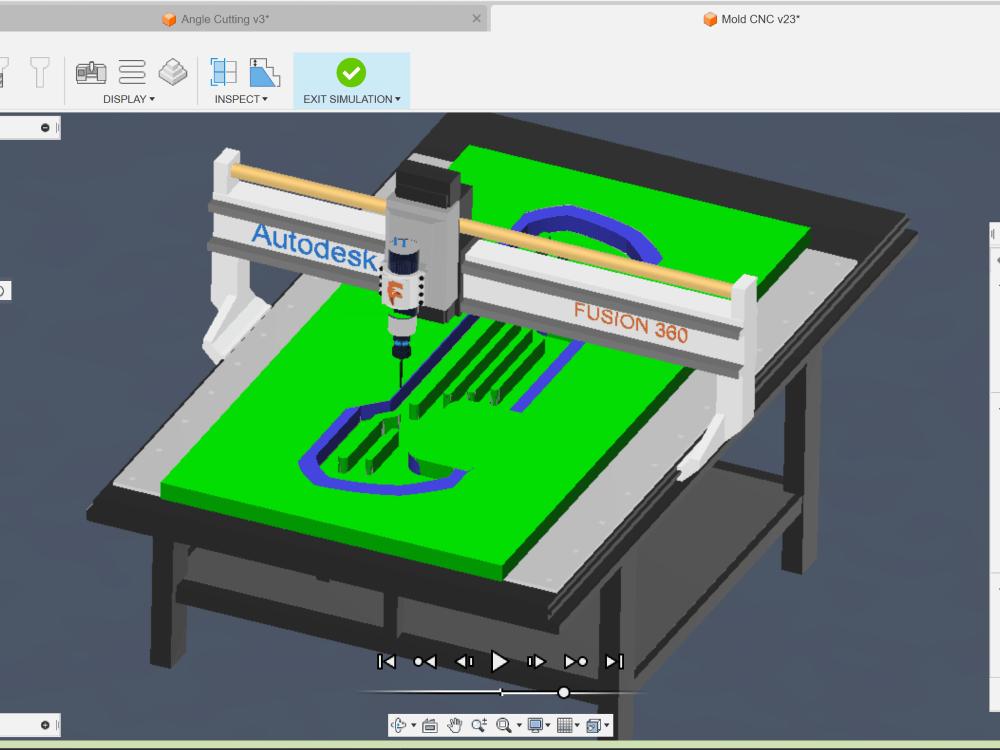This screenshot has height=750, width=1000.
Task: Collapse the left browser panel arrow
Action: pos(43,127)
